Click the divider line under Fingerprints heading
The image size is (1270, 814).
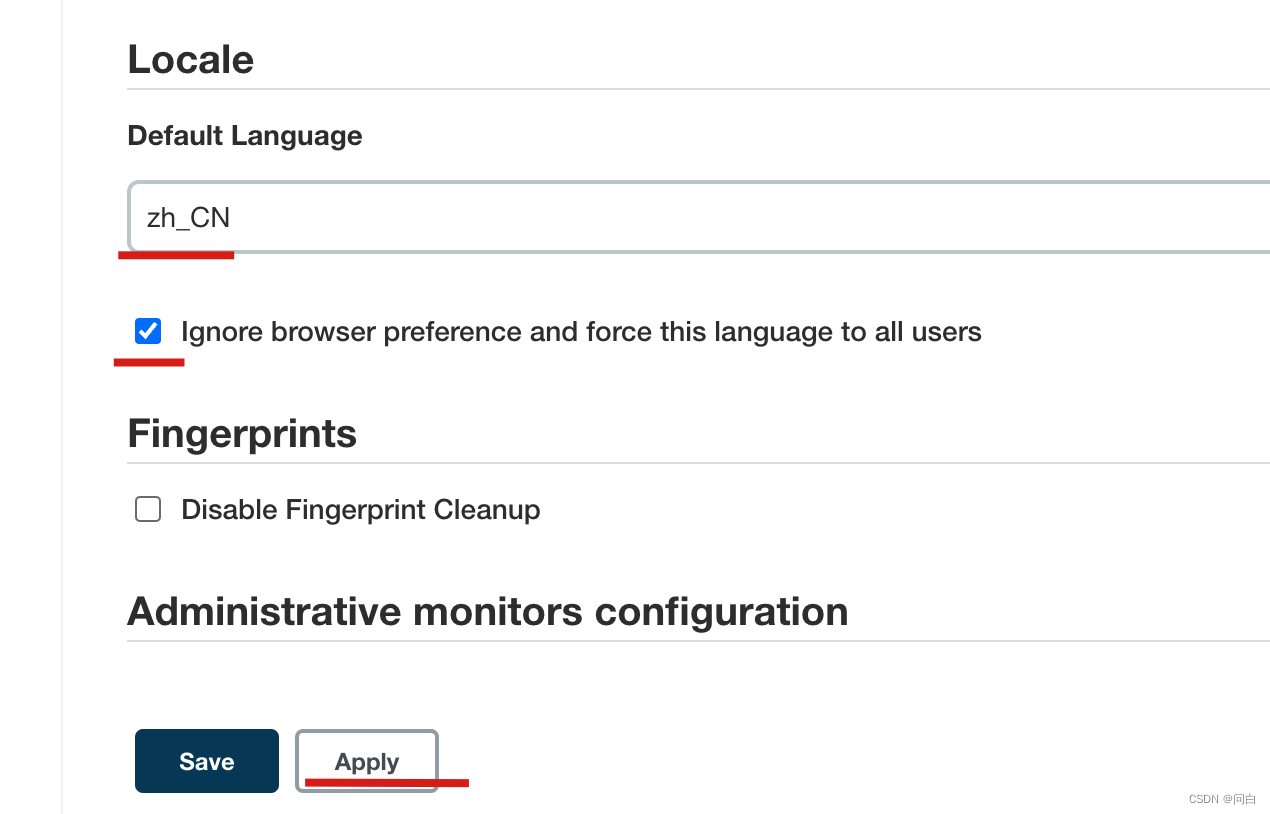point(698,463)
